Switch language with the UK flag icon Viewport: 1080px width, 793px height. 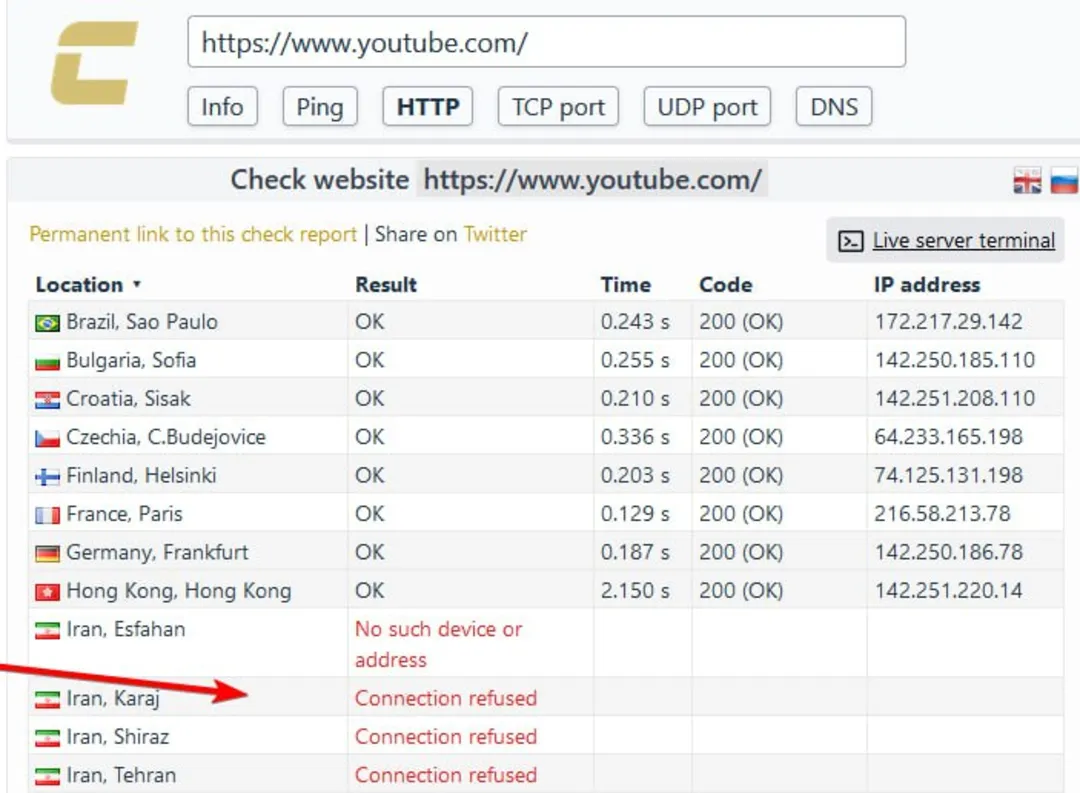pos(1027,181)
